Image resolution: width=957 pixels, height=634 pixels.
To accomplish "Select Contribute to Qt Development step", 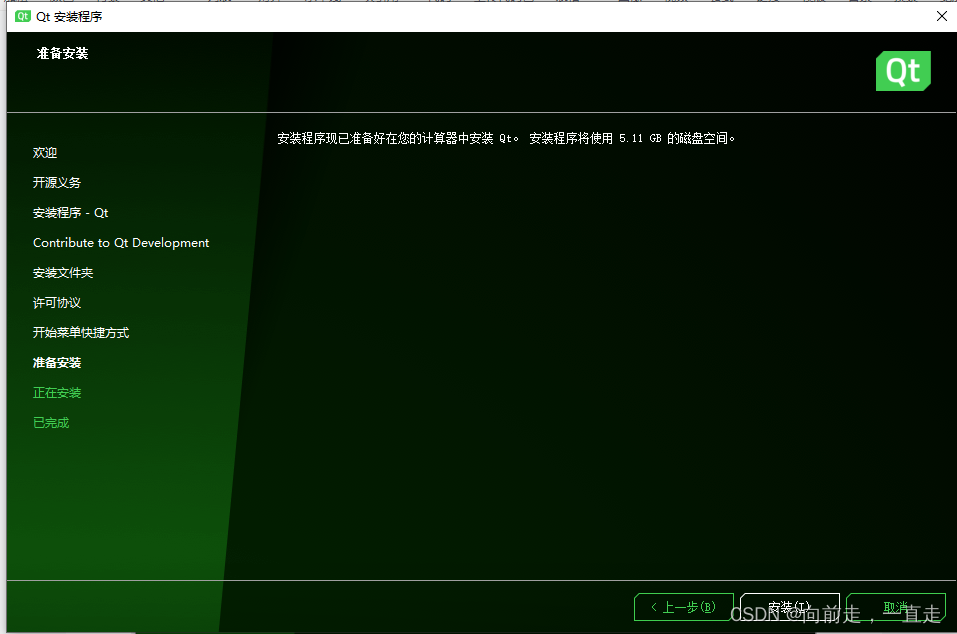I will click(x=121, y=243).
